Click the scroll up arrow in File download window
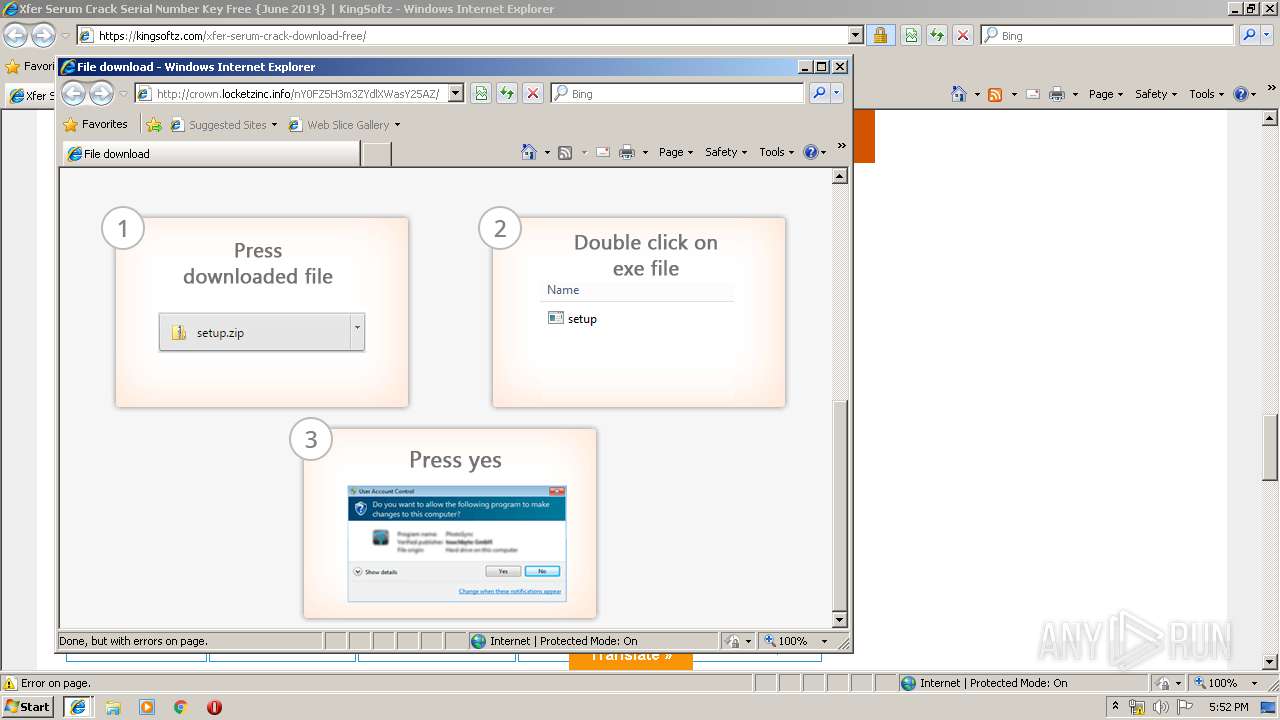Viewport: 1280px width, 720px height. coord(840,176)
